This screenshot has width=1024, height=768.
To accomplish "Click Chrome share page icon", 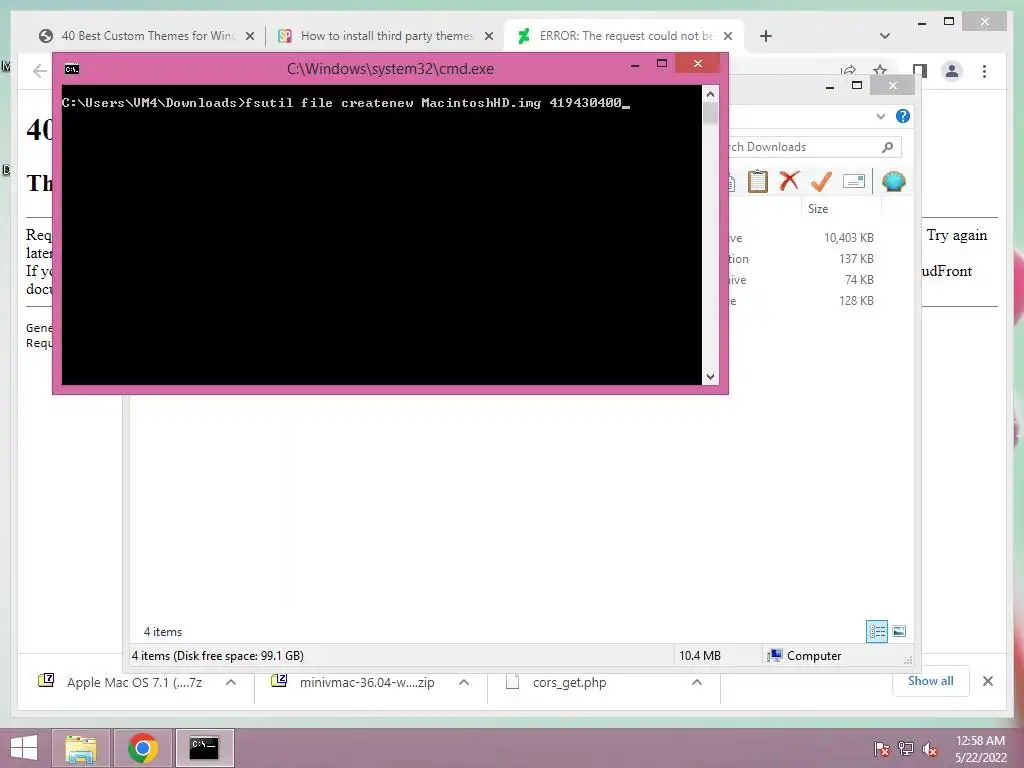I will [x=848, y=70].
